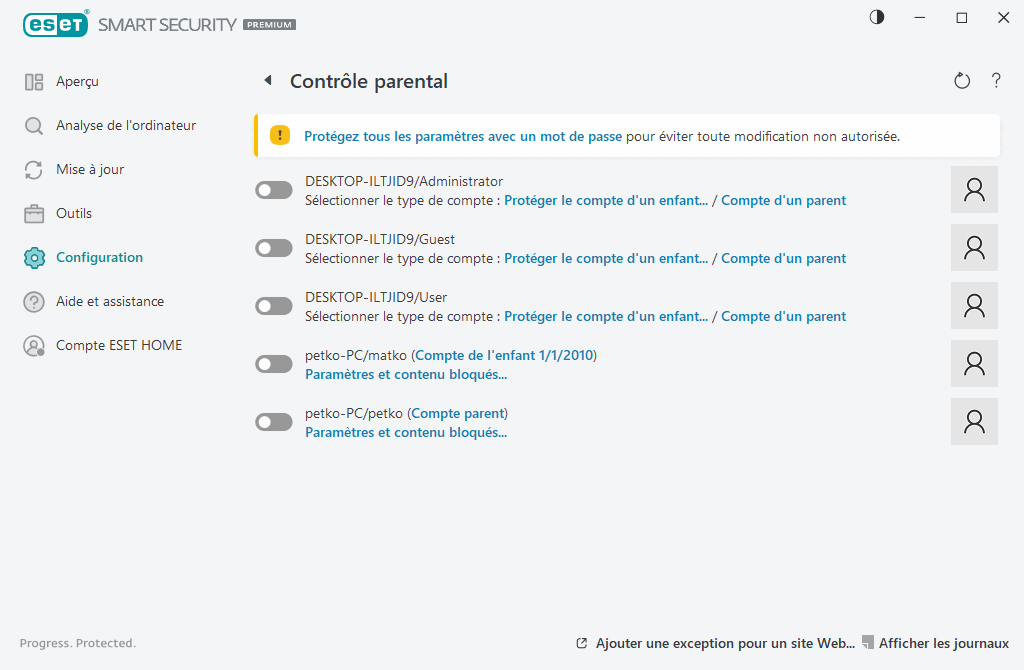Turn on the DESKTOP-ILTJID9/User toggle
Viewport: 1024px width, 670px height.
(x=274, y=306)
